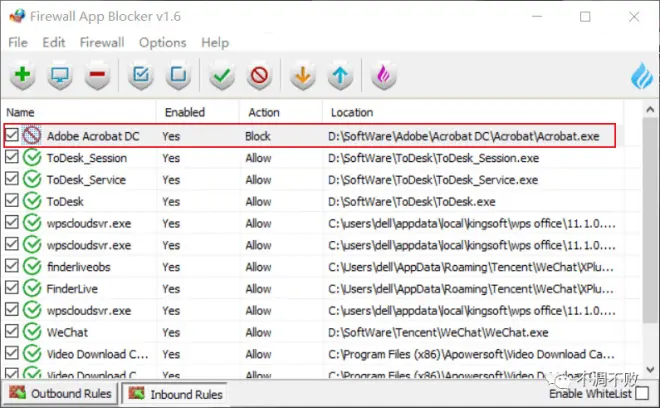660x408 pixels.
Task: Sort by the Location column header
Action: click(473, 112)
